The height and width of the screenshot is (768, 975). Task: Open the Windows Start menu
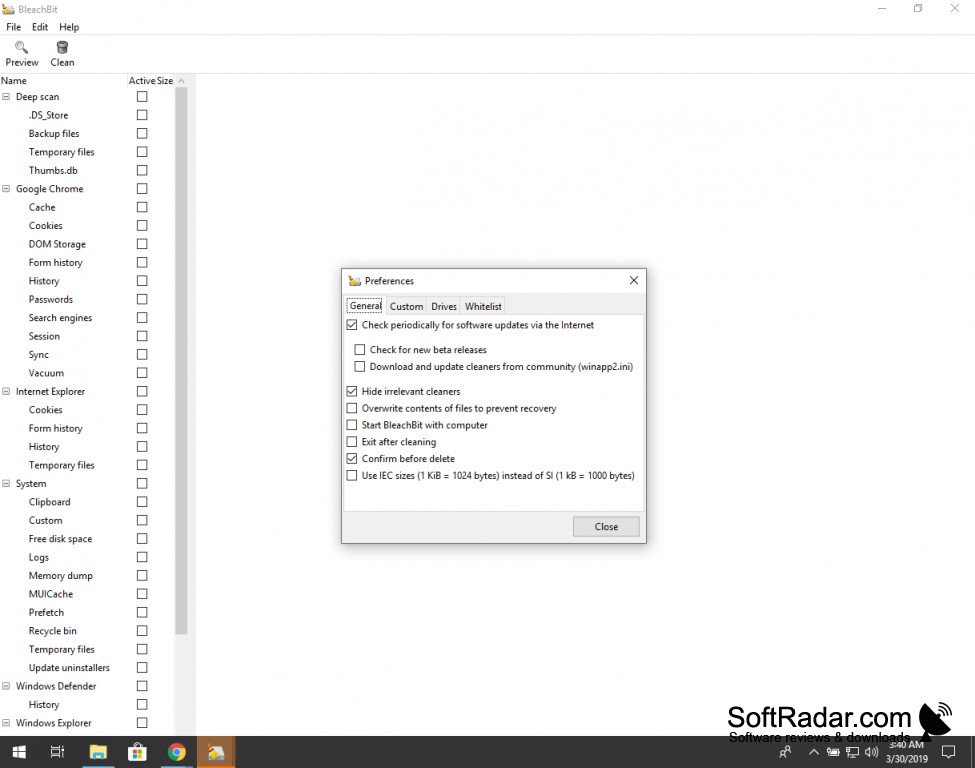(x=19, y=752)
